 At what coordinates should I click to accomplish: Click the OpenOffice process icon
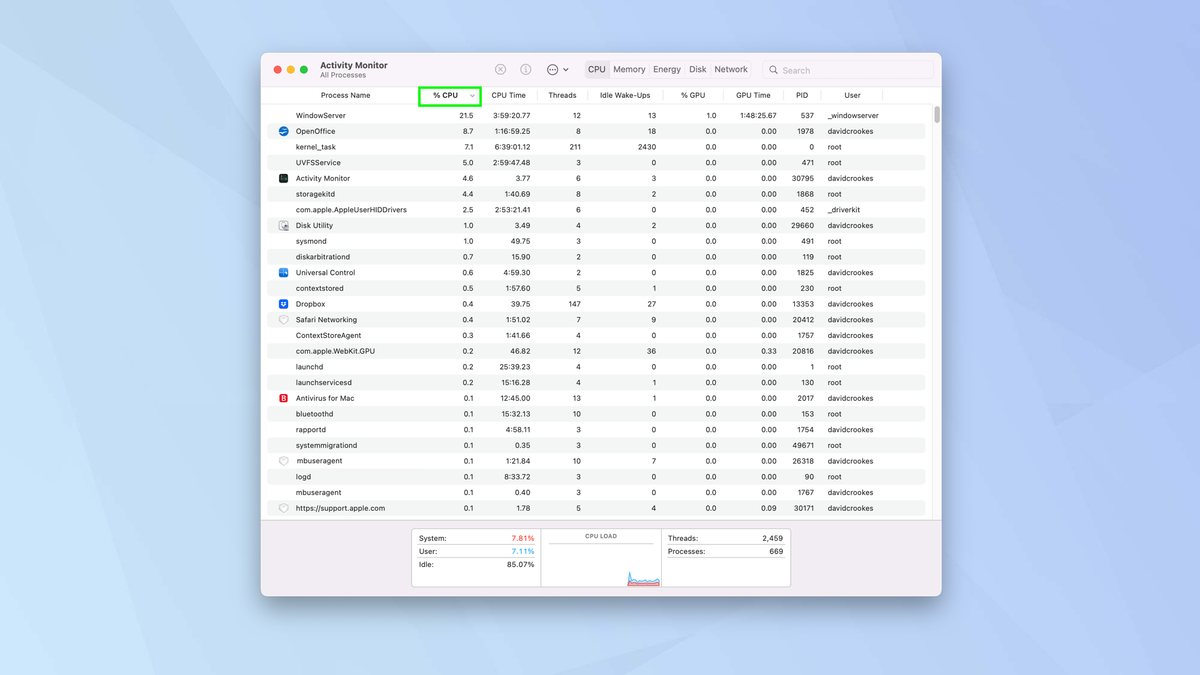tap(283, 131)
